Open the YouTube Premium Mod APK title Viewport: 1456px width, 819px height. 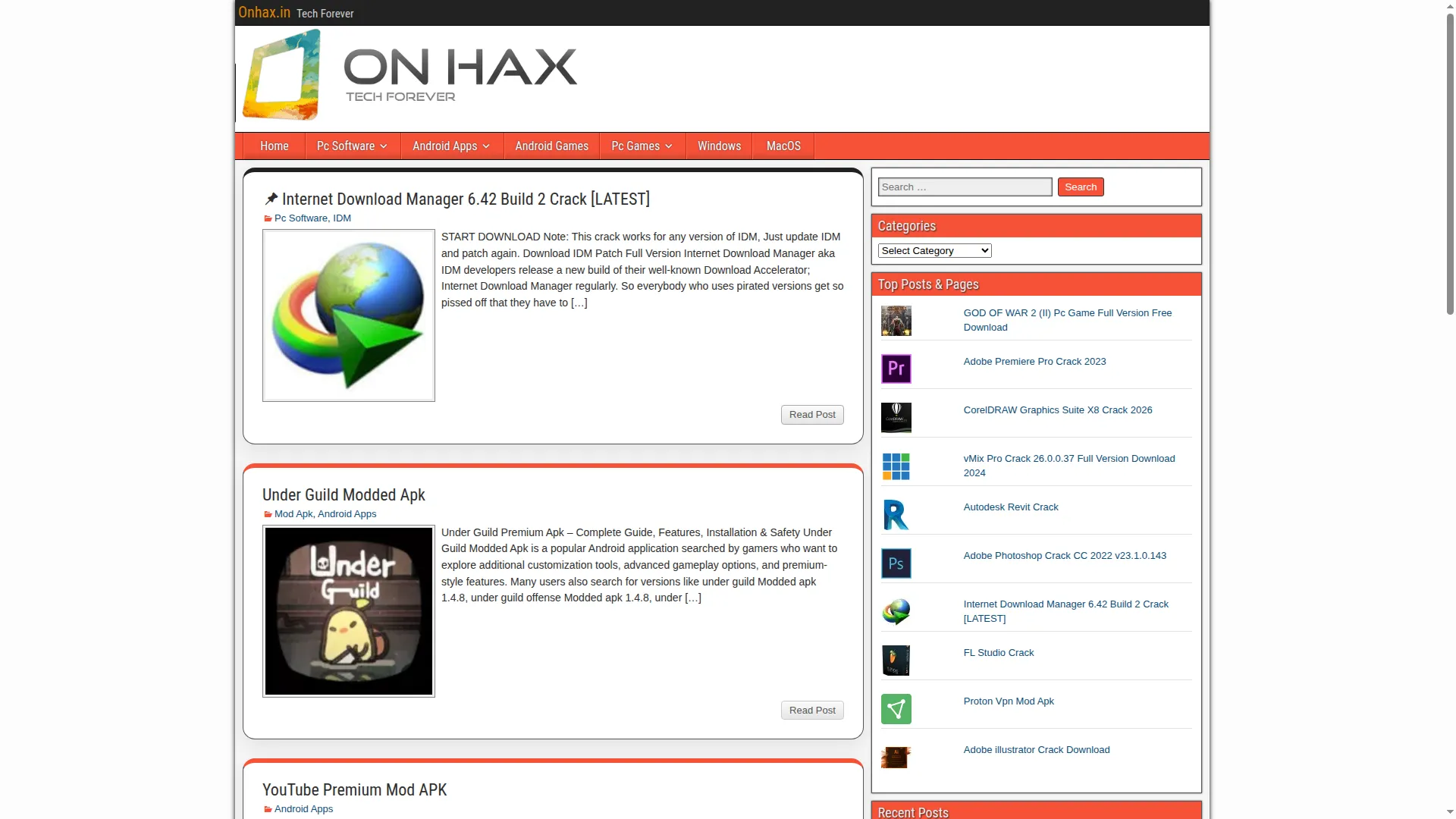coord(354,790)
